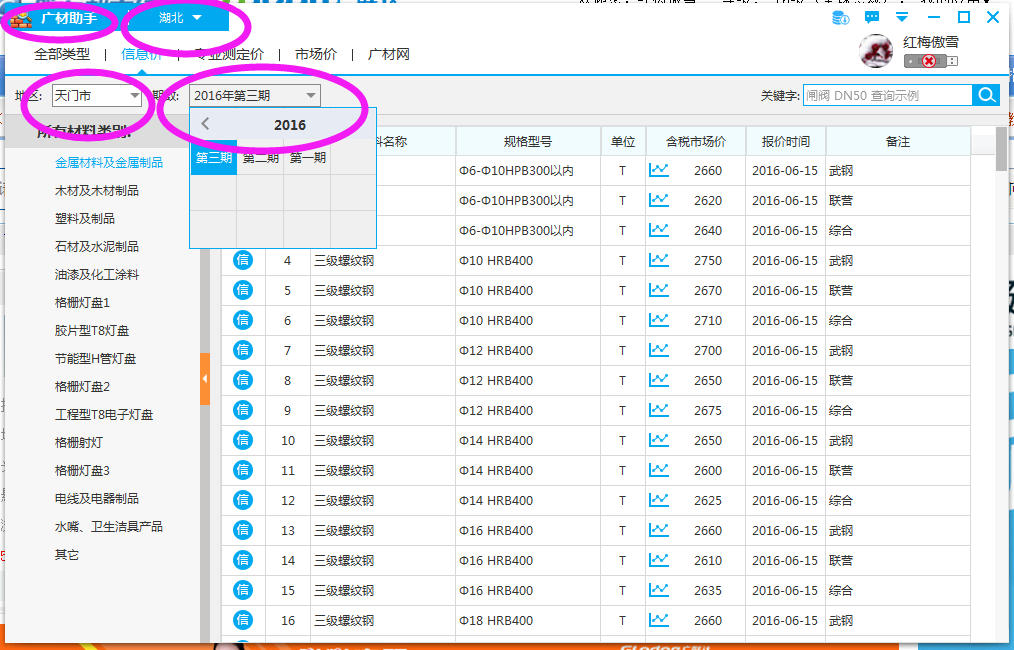This screenshot has width=1014, height=650.
Task: Click the 红梅傲雪 user avatar
Action: click(876, 51)
